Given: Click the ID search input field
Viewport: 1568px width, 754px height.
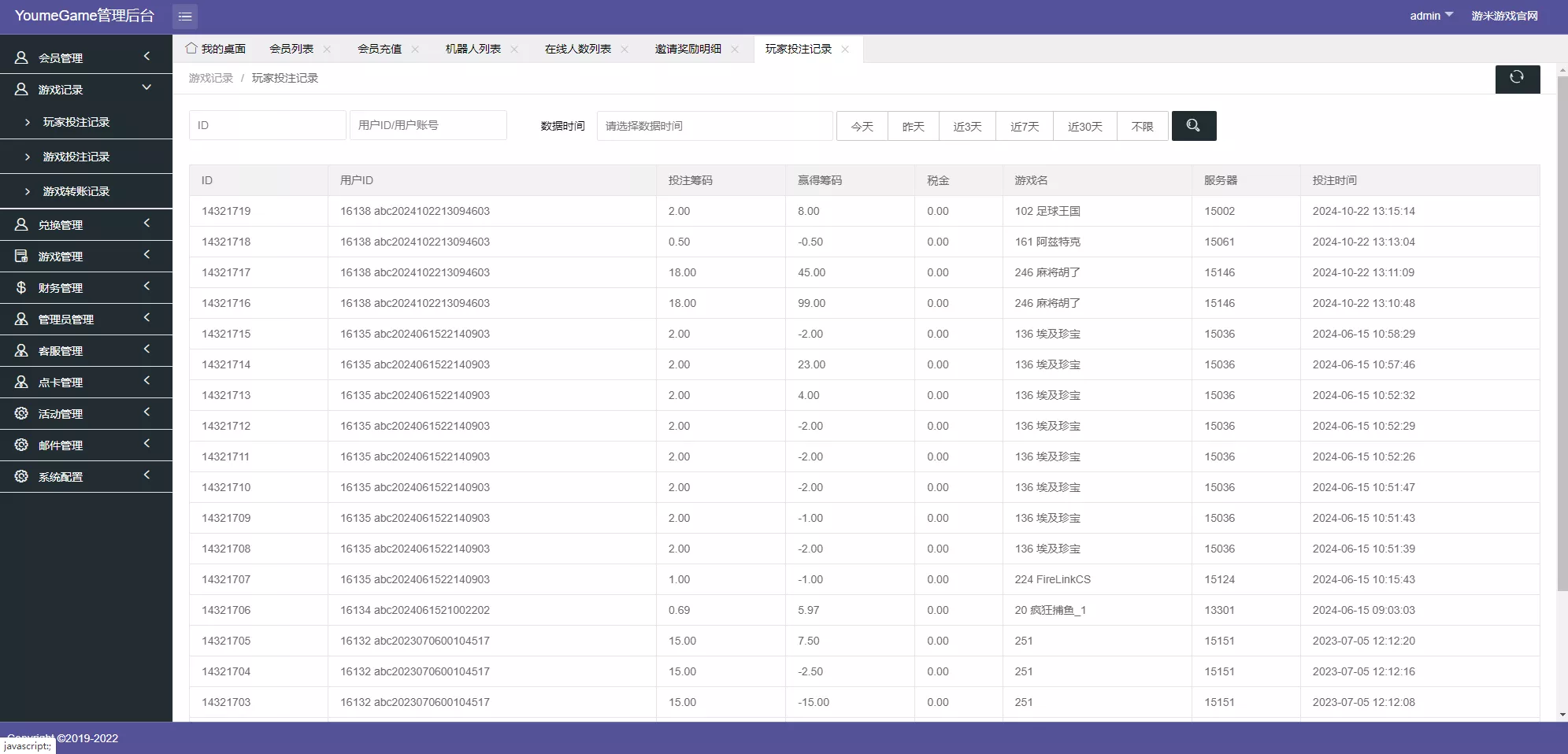Looking at the screenshot, I should (267, 125).
